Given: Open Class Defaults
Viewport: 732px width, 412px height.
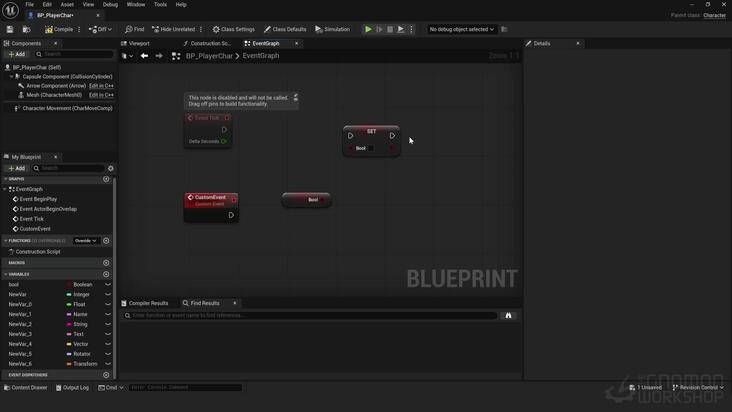Looking at the screenshot, I should pyautogui.click(x=285, y=29).
